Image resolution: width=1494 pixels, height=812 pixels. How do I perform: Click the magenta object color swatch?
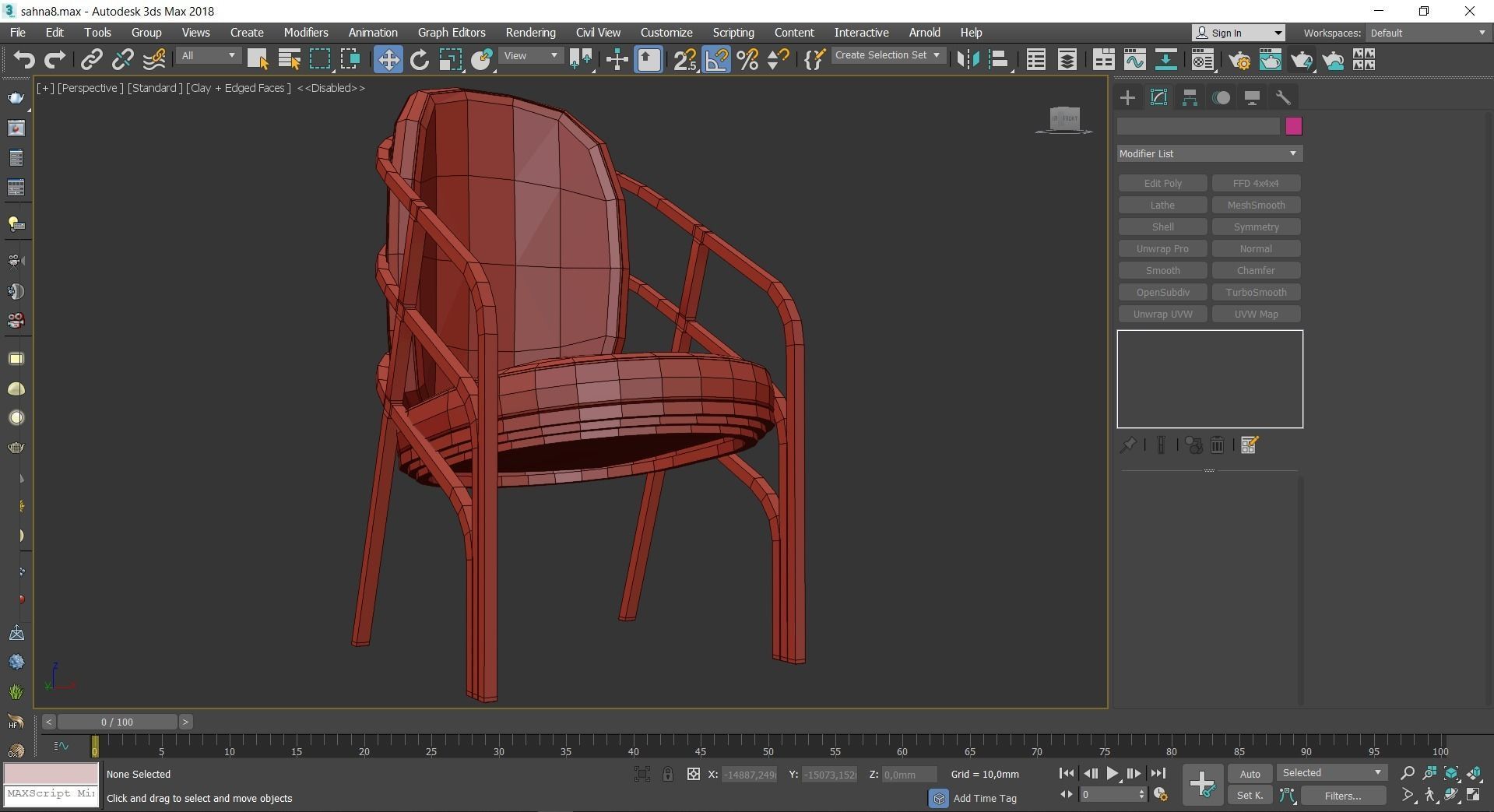(1293, 126)
